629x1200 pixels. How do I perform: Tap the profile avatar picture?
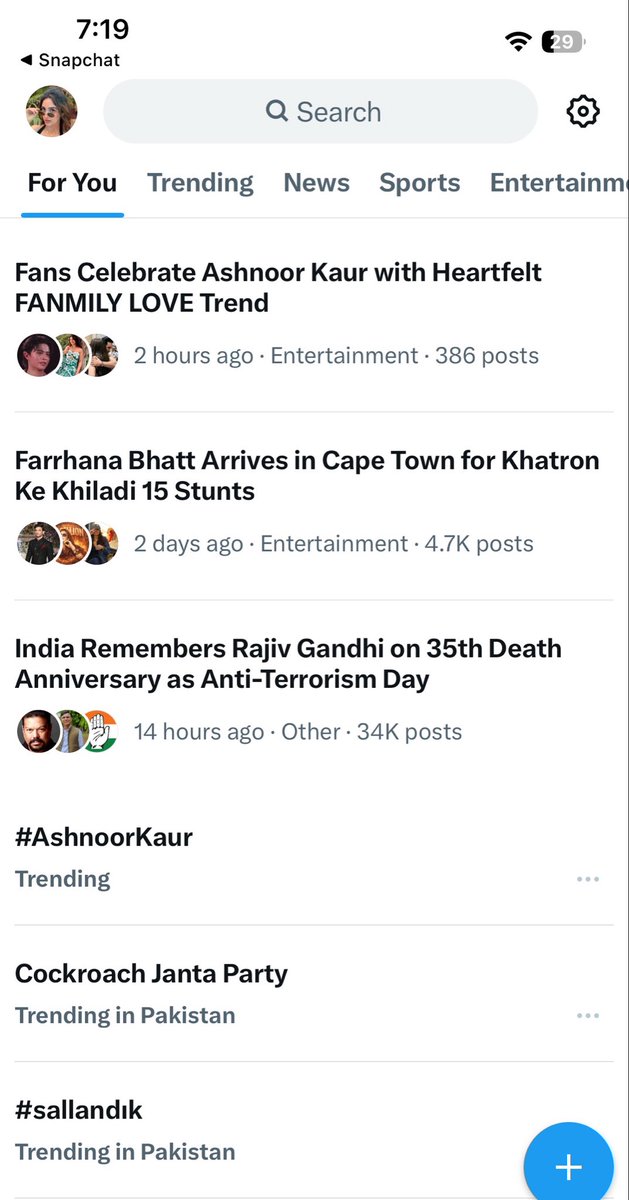[51, 111]
